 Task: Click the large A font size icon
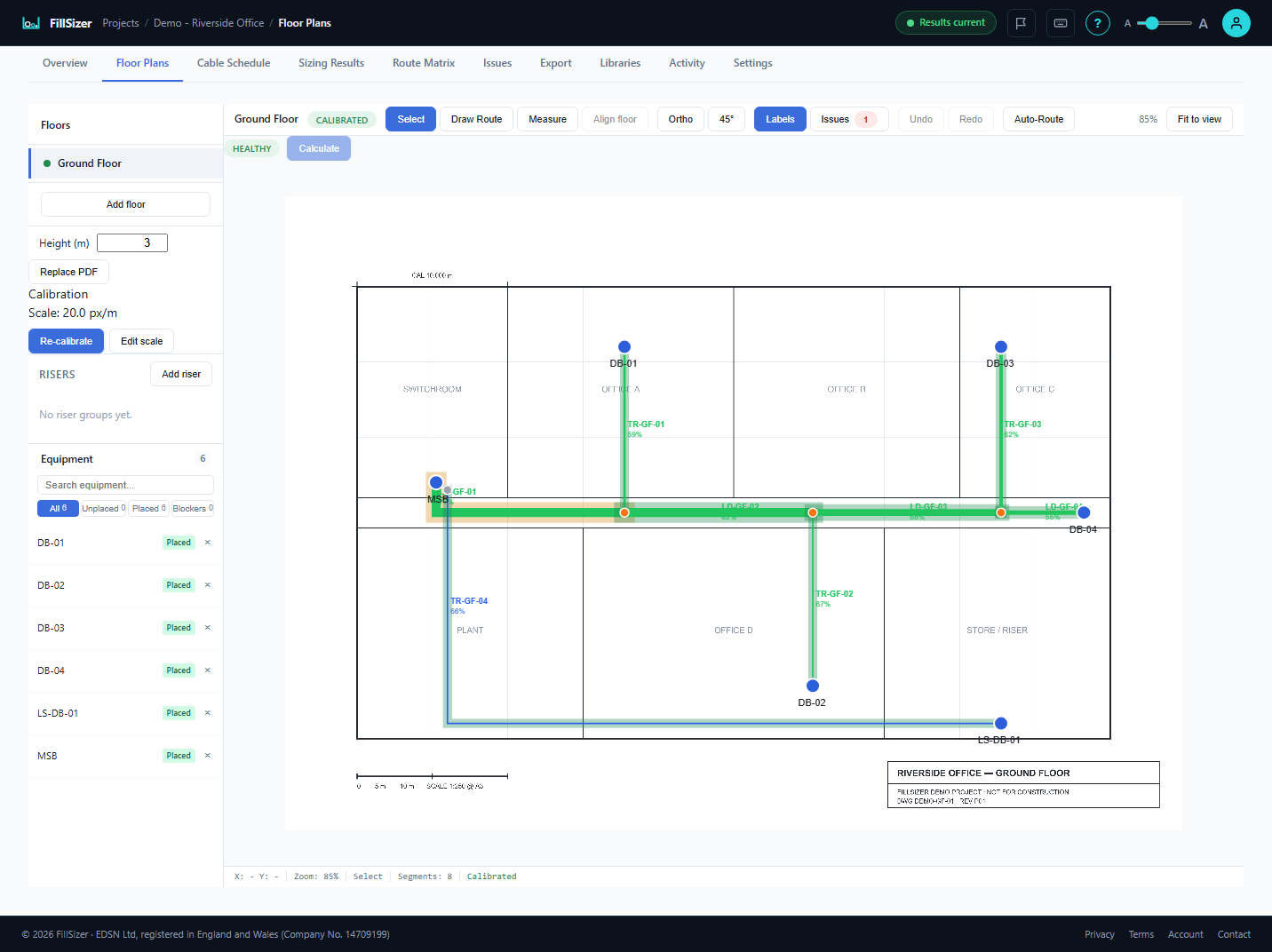click(1204, 24)
